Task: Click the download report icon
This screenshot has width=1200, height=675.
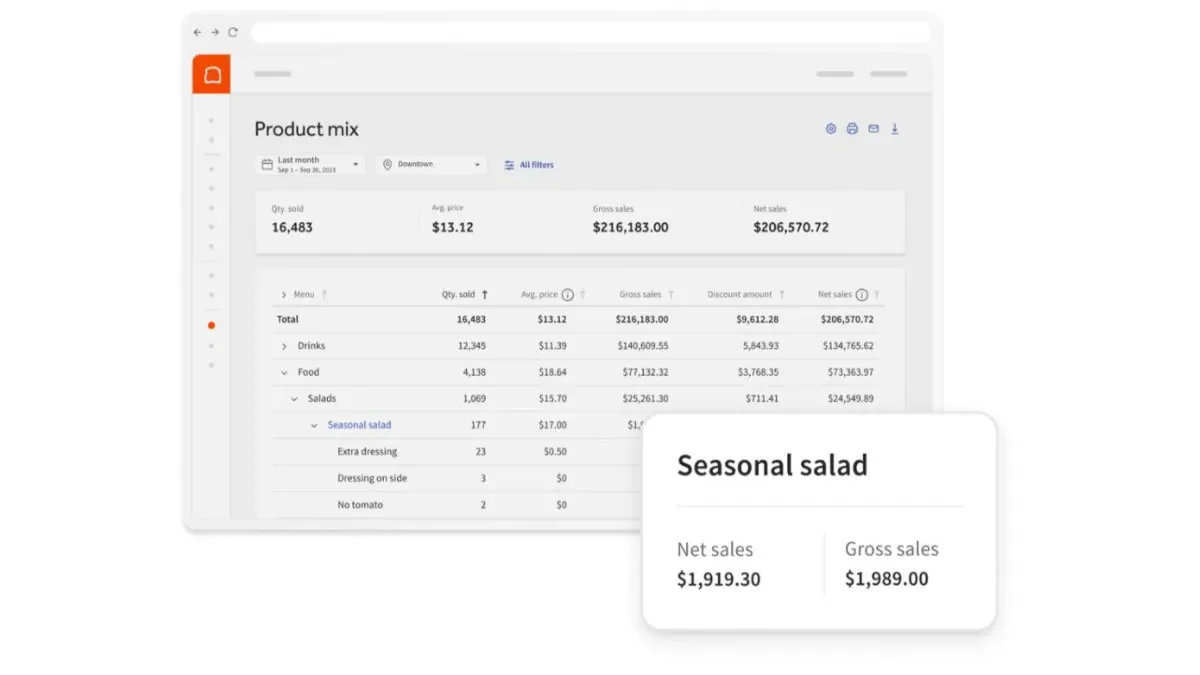Action: [x=895, y=129]
